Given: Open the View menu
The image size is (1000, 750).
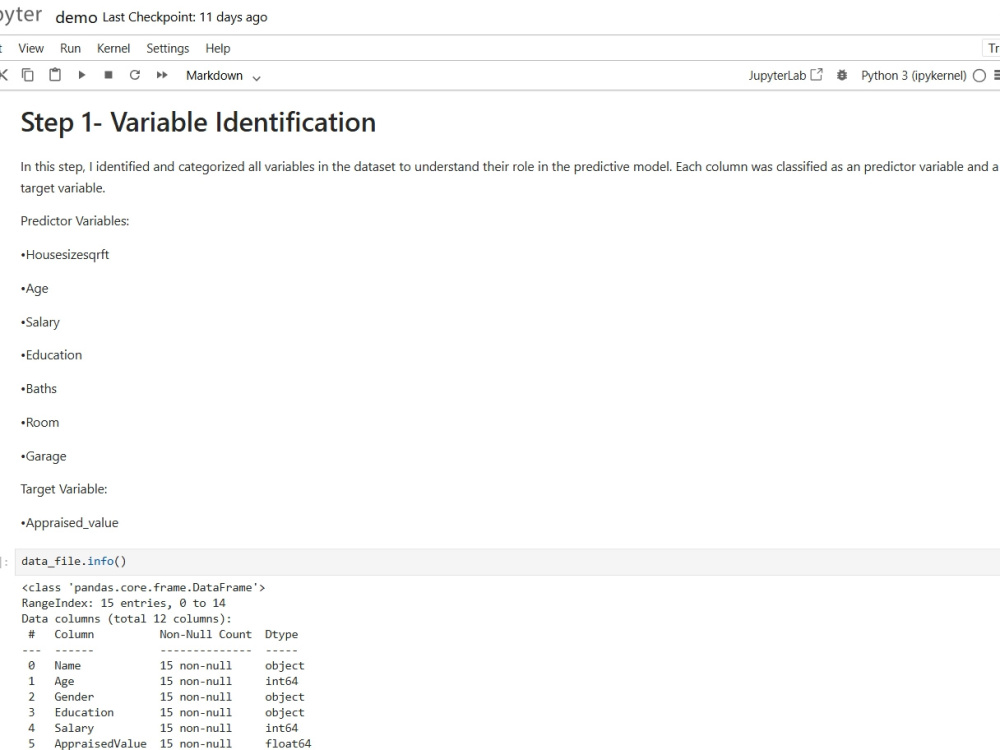Looking at the screenshot, I should pos(31,48).
